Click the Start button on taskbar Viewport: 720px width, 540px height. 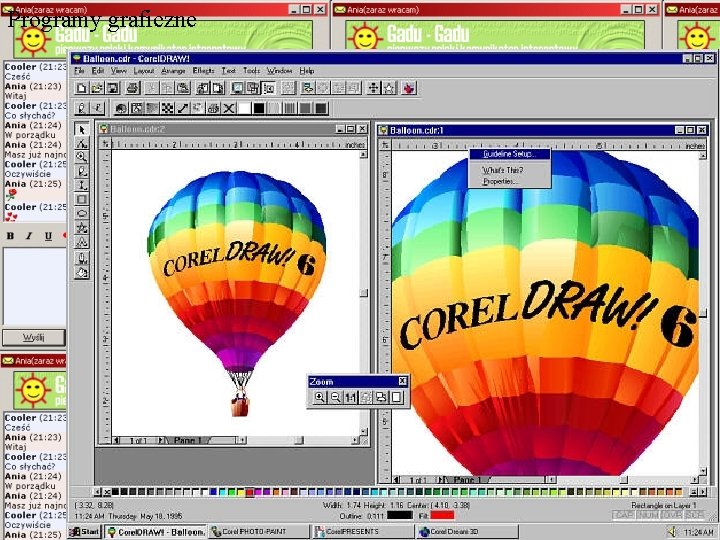84,532
